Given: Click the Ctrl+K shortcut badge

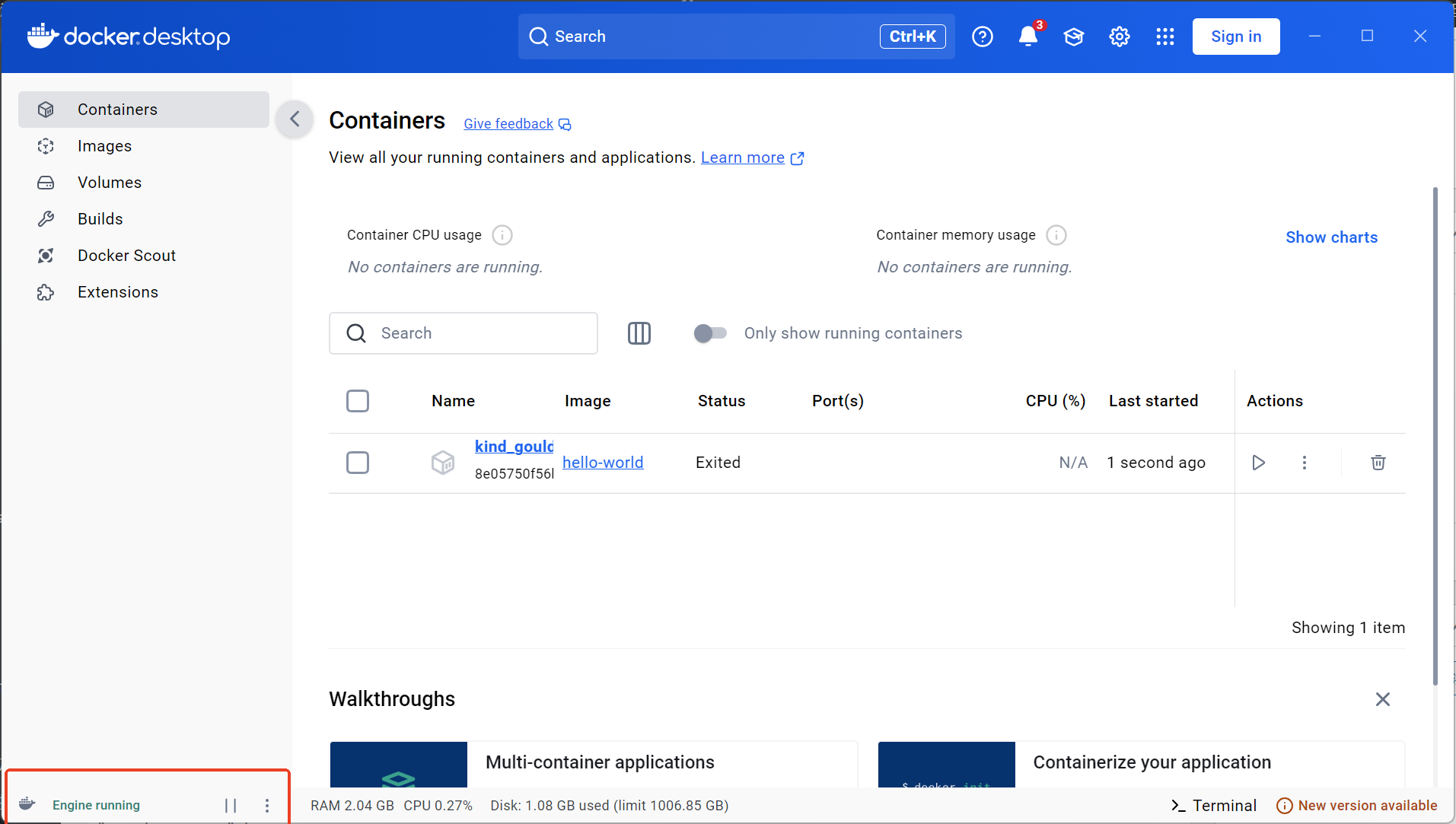Looking at the screenshot, I should [x=913, y=37].
